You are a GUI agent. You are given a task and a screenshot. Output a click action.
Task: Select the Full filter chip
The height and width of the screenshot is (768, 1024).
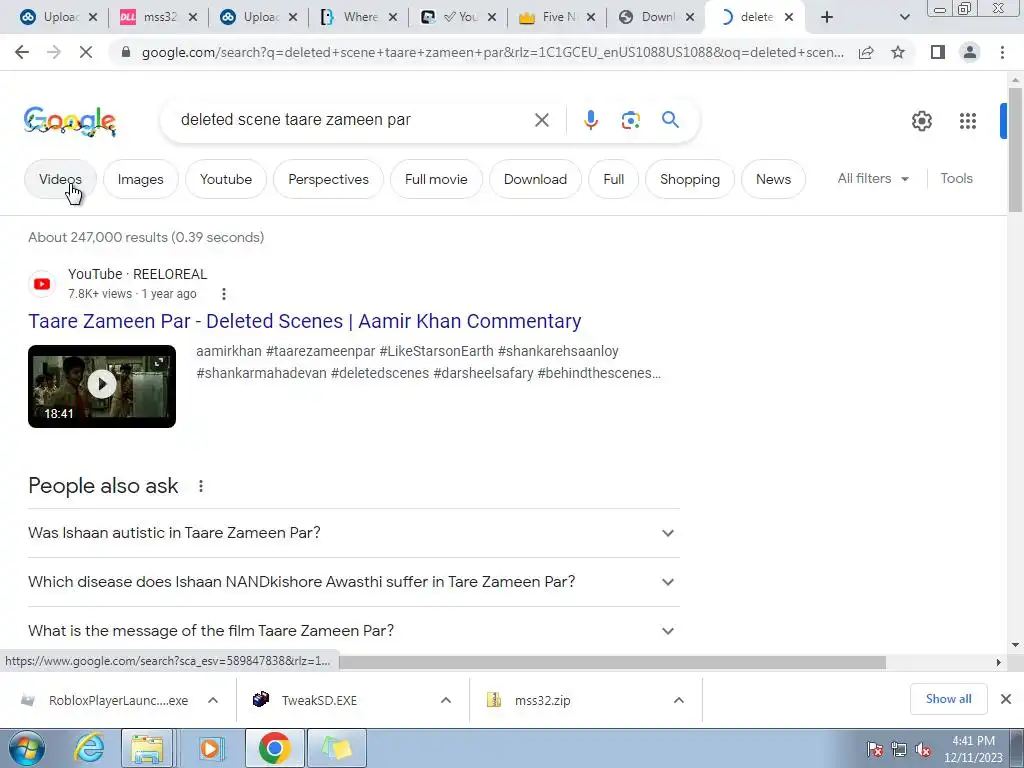[x=613, y=179]
